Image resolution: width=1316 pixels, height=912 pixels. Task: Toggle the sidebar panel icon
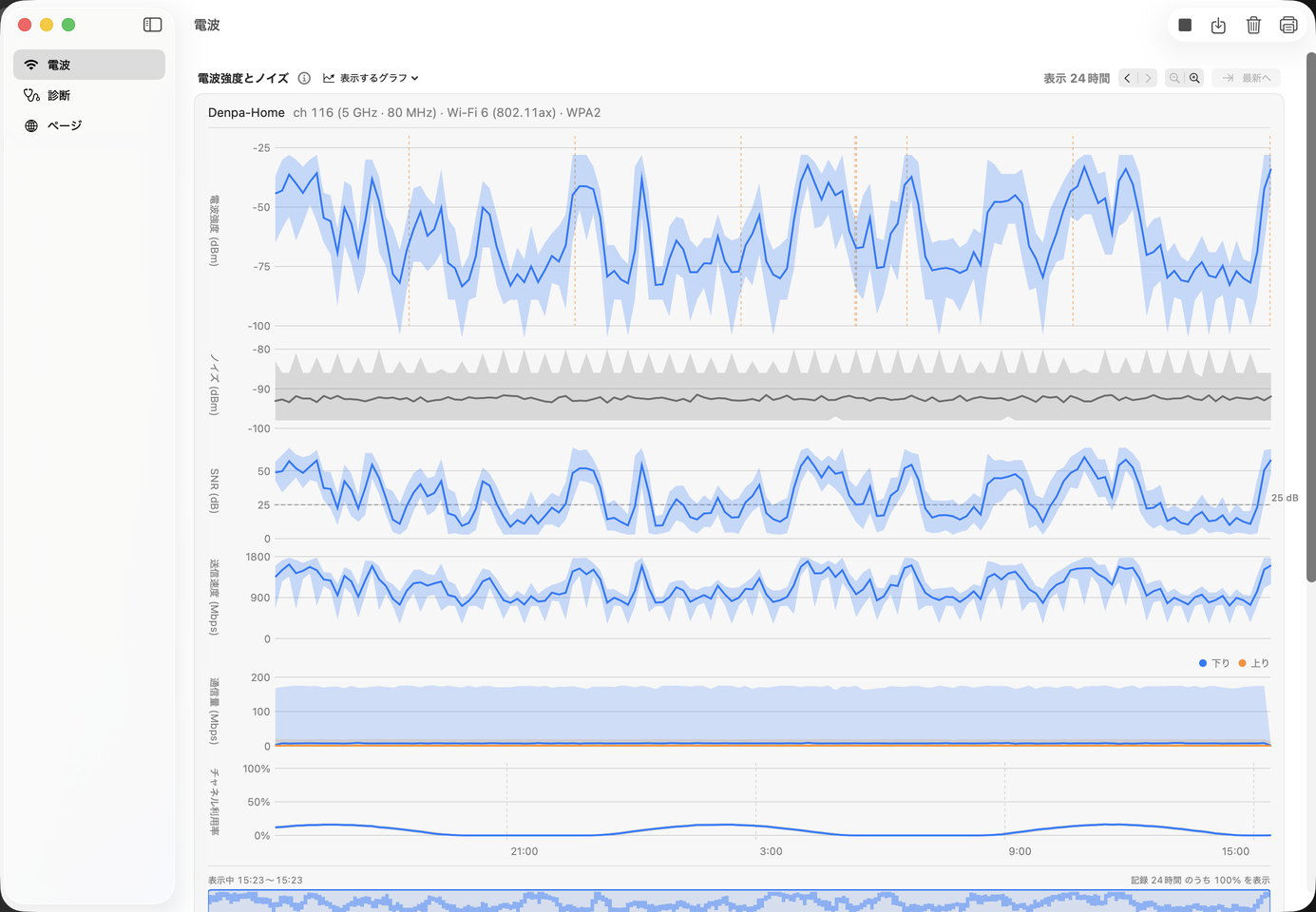(152, 25)
